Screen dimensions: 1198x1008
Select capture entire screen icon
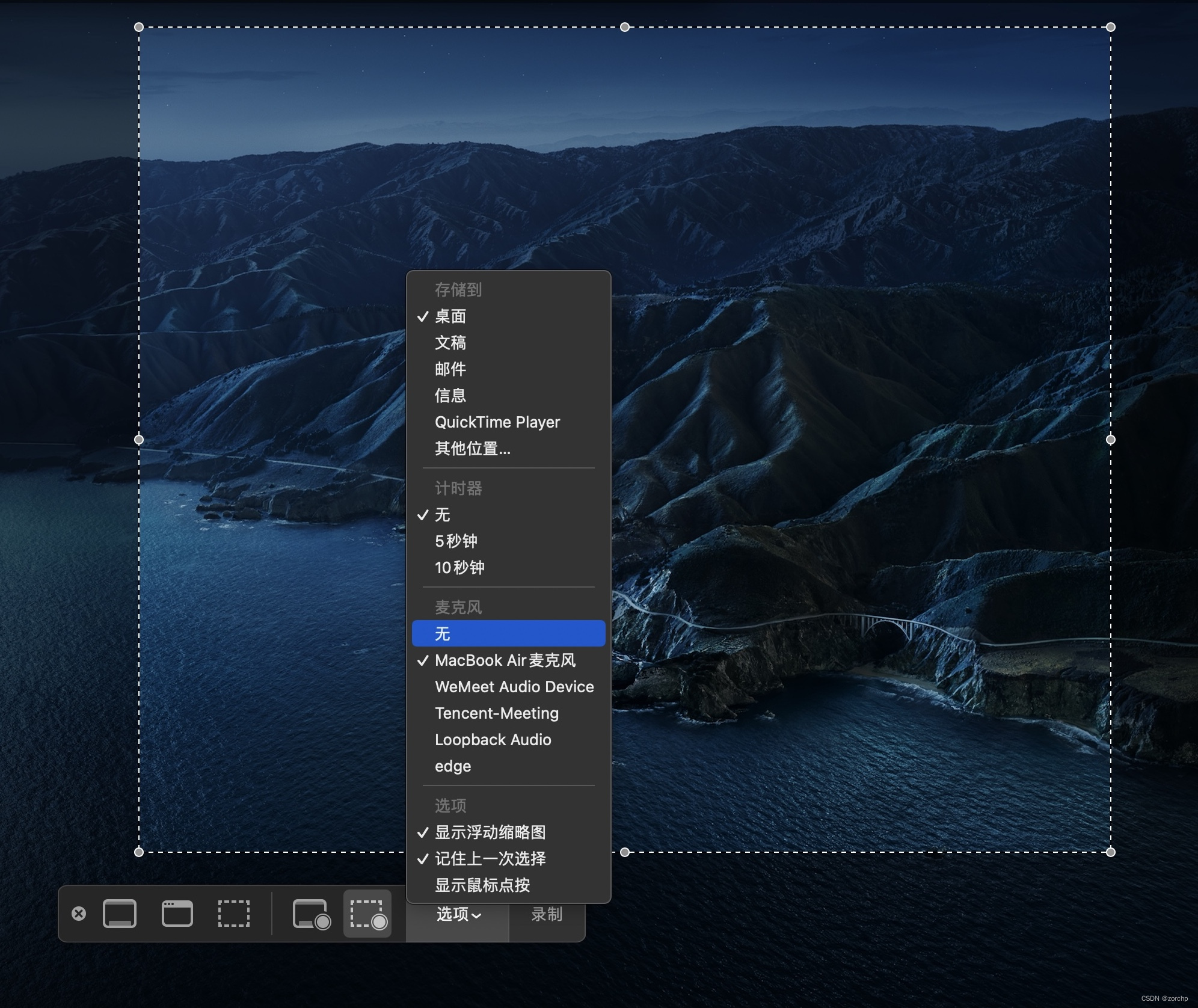tap(120, 914)
